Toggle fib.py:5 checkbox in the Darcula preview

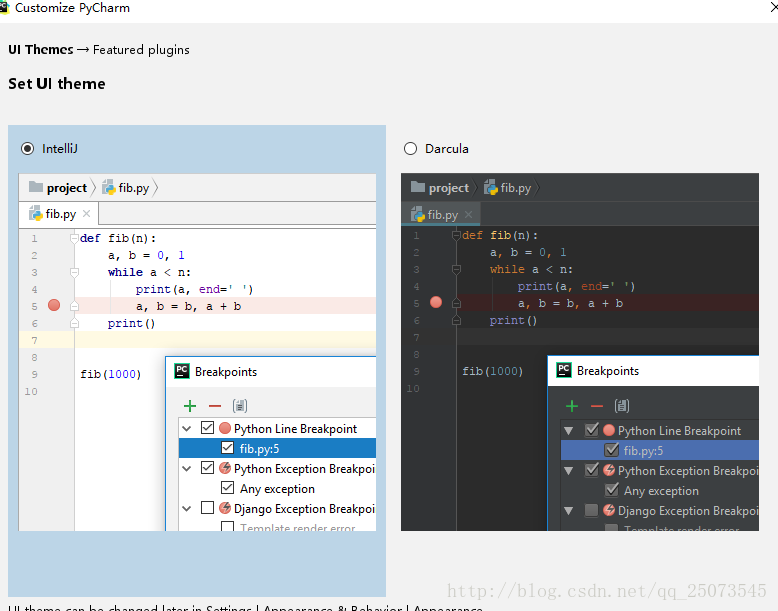[x=611, y=450]
